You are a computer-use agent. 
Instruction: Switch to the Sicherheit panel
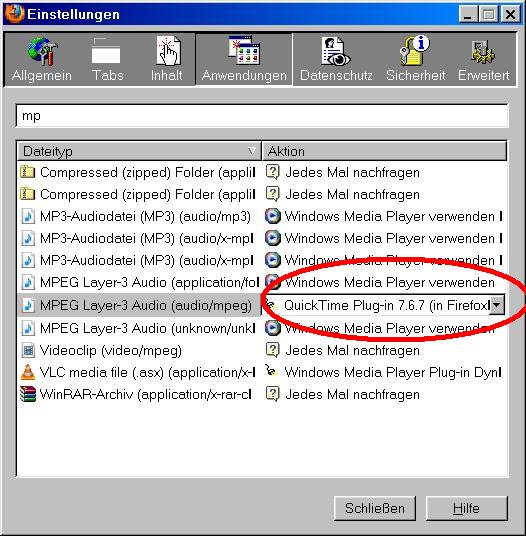tap(415, 59)
